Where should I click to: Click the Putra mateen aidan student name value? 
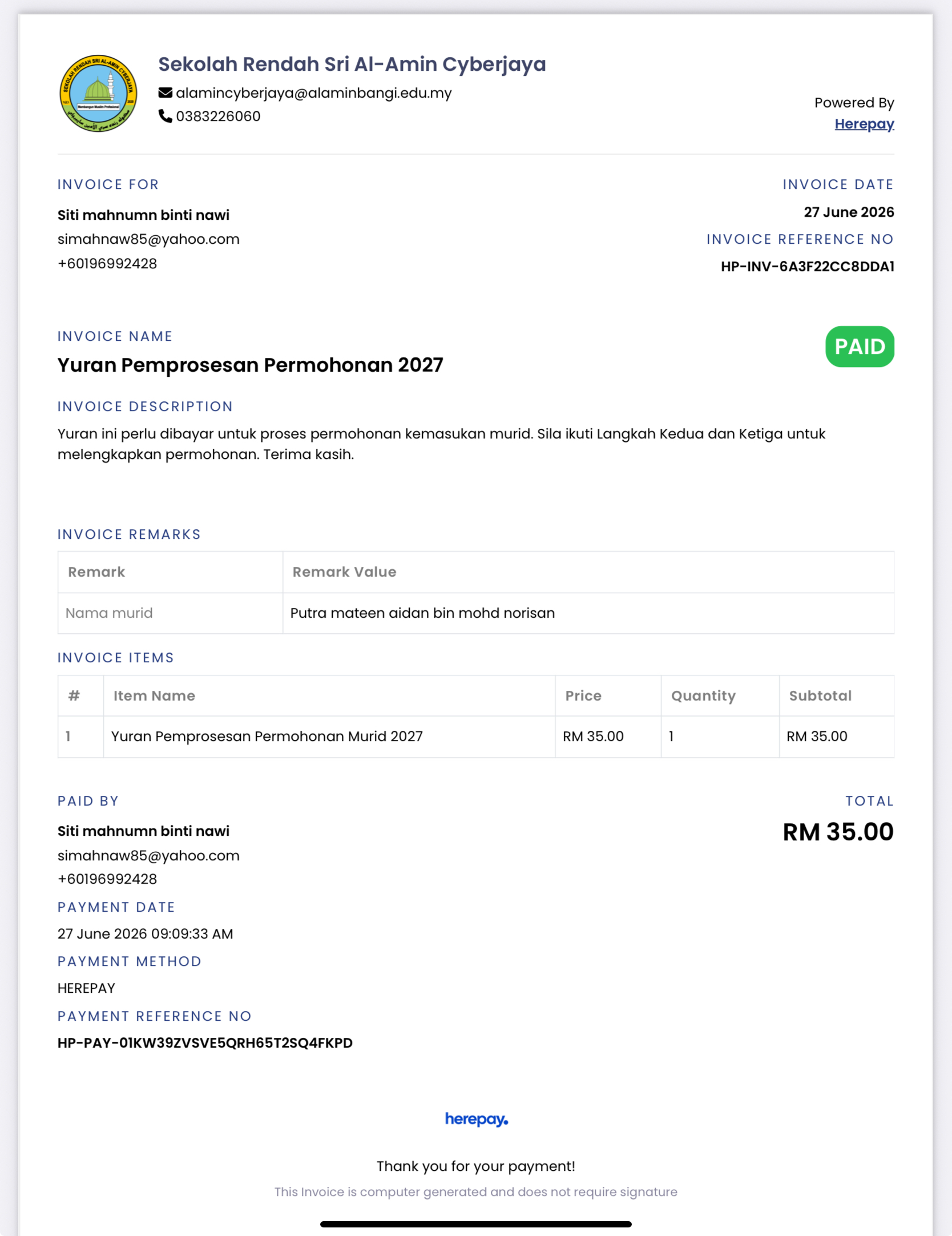click(x=422, y=613)
